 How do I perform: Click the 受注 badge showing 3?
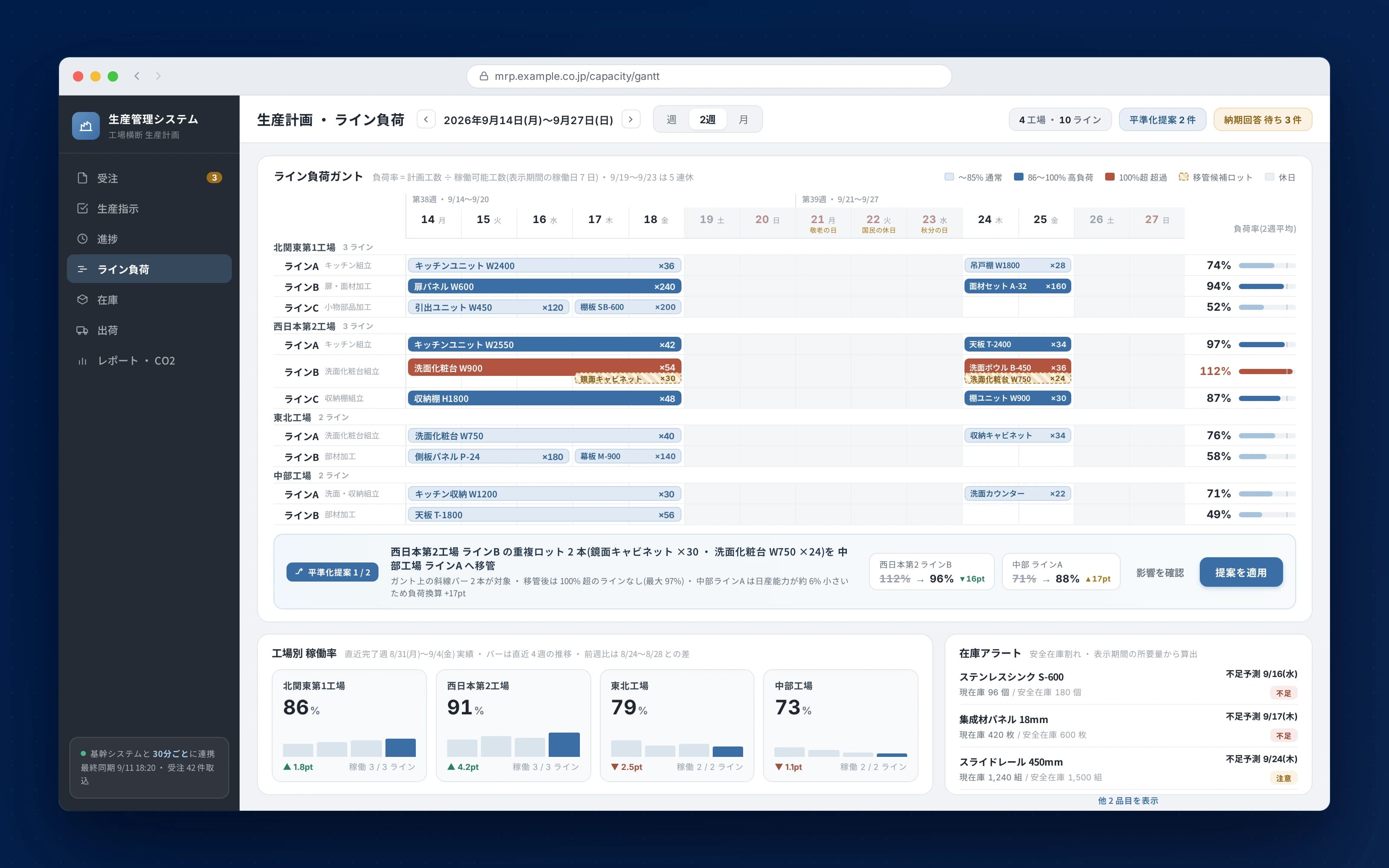coord(214,178)
